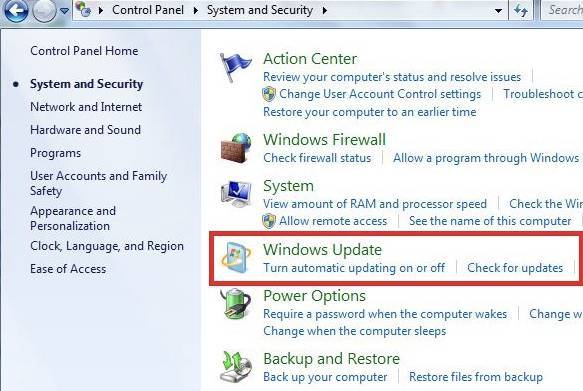The height and width of the screenshot is (391, 583).
Task: Expand the arrow after Control Panel breadcrumb
Action: pyautogui.click(x=196, y=10)
